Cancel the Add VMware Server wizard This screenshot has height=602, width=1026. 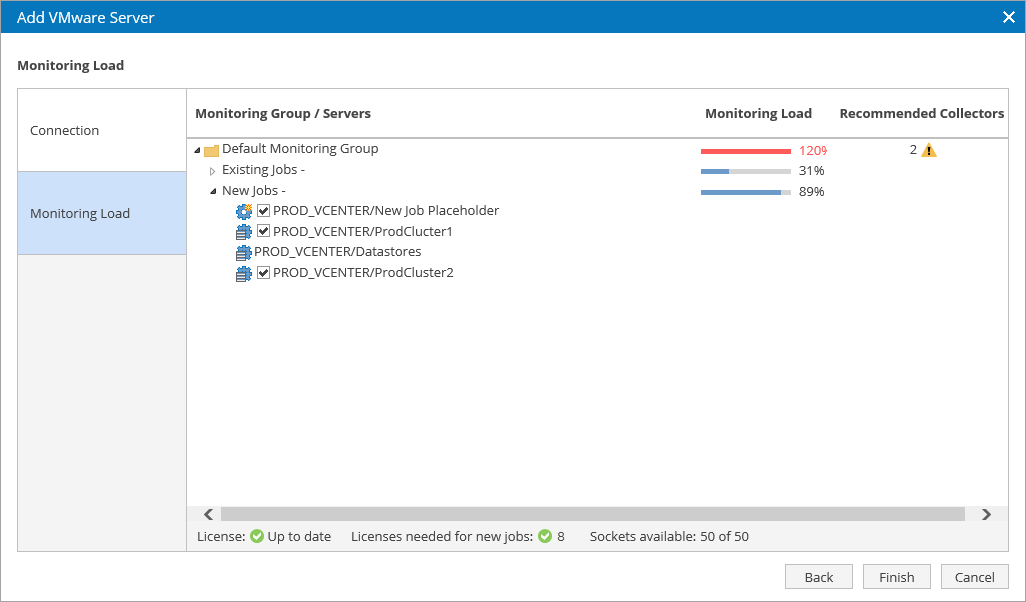pos(974,576)
